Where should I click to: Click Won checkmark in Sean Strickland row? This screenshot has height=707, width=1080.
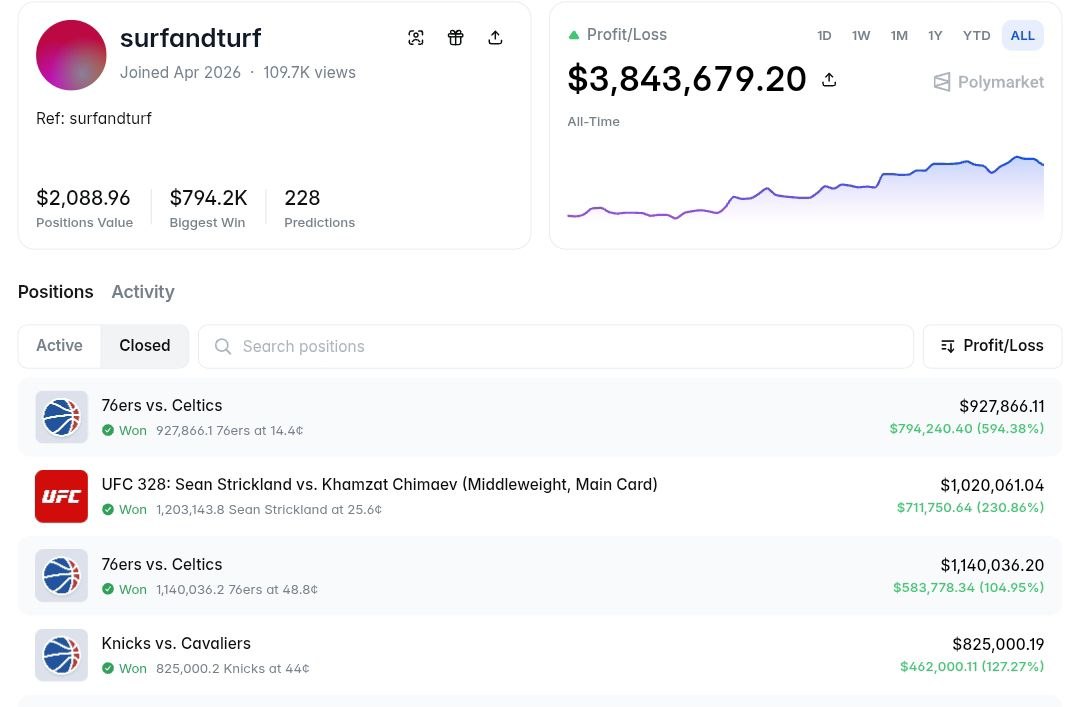[x=107, y=510]
